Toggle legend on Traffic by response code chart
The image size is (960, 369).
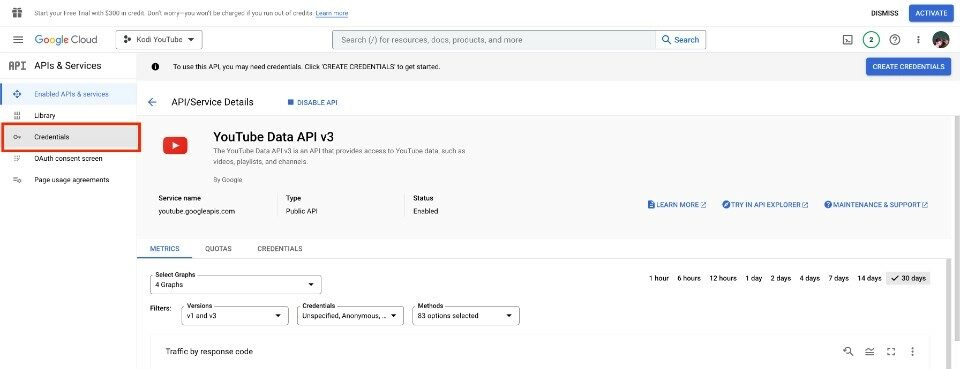[x=869, y=351]
